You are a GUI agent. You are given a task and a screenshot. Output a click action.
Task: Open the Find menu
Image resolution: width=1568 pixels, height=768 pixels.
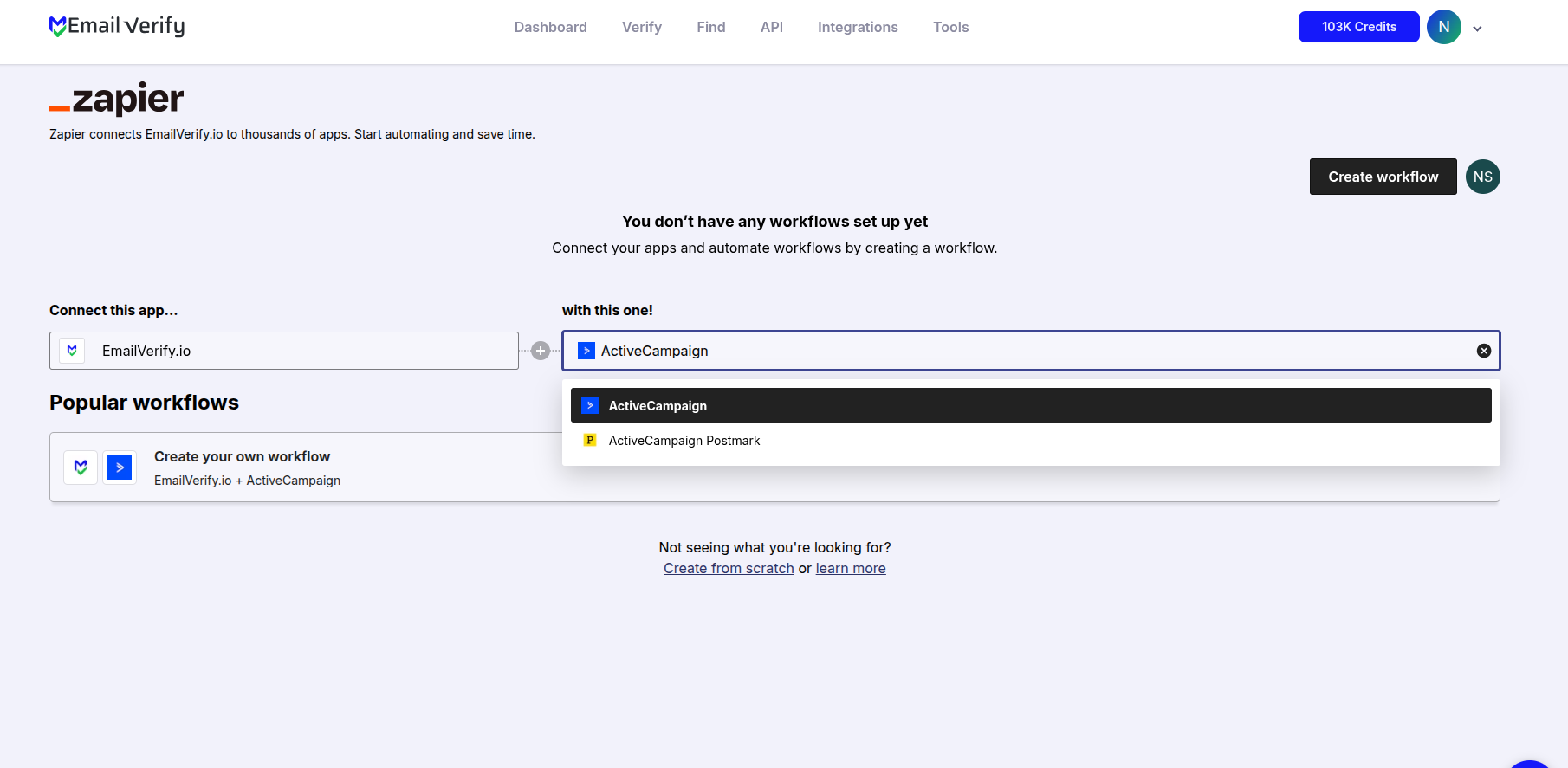[x=711, y=27]
